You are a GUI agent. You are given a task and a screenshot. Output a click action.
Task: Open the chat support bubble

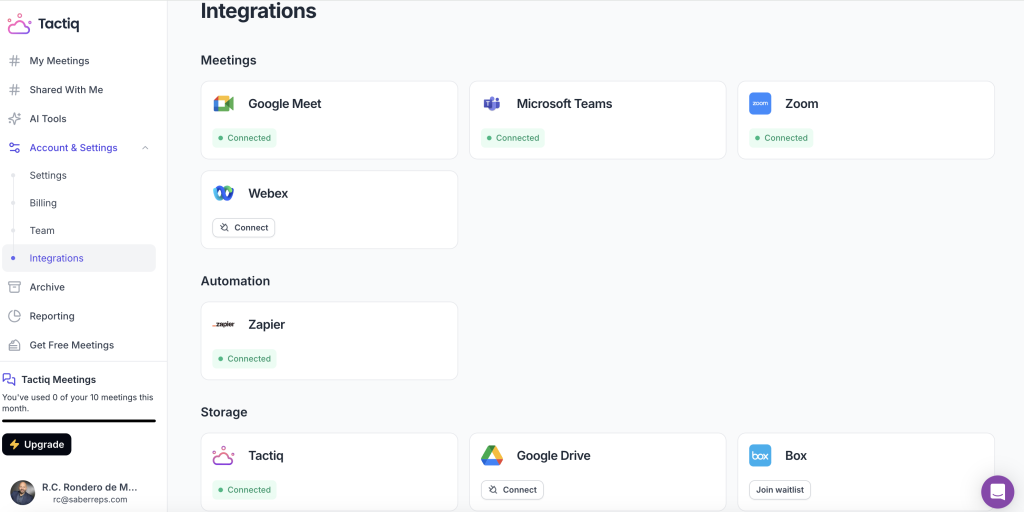pos(997,491)
